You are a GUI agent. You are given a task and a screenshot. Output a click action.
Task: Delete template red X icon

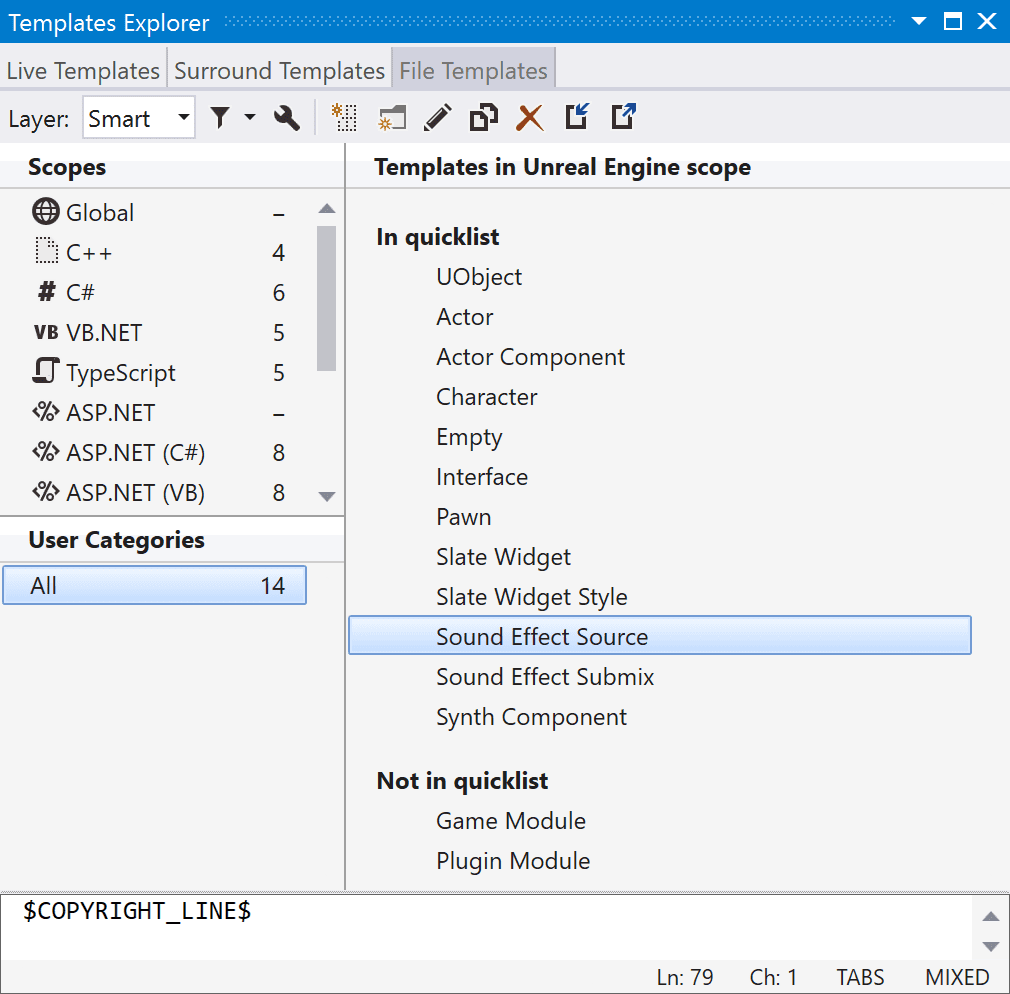click(x=530, y=118)
